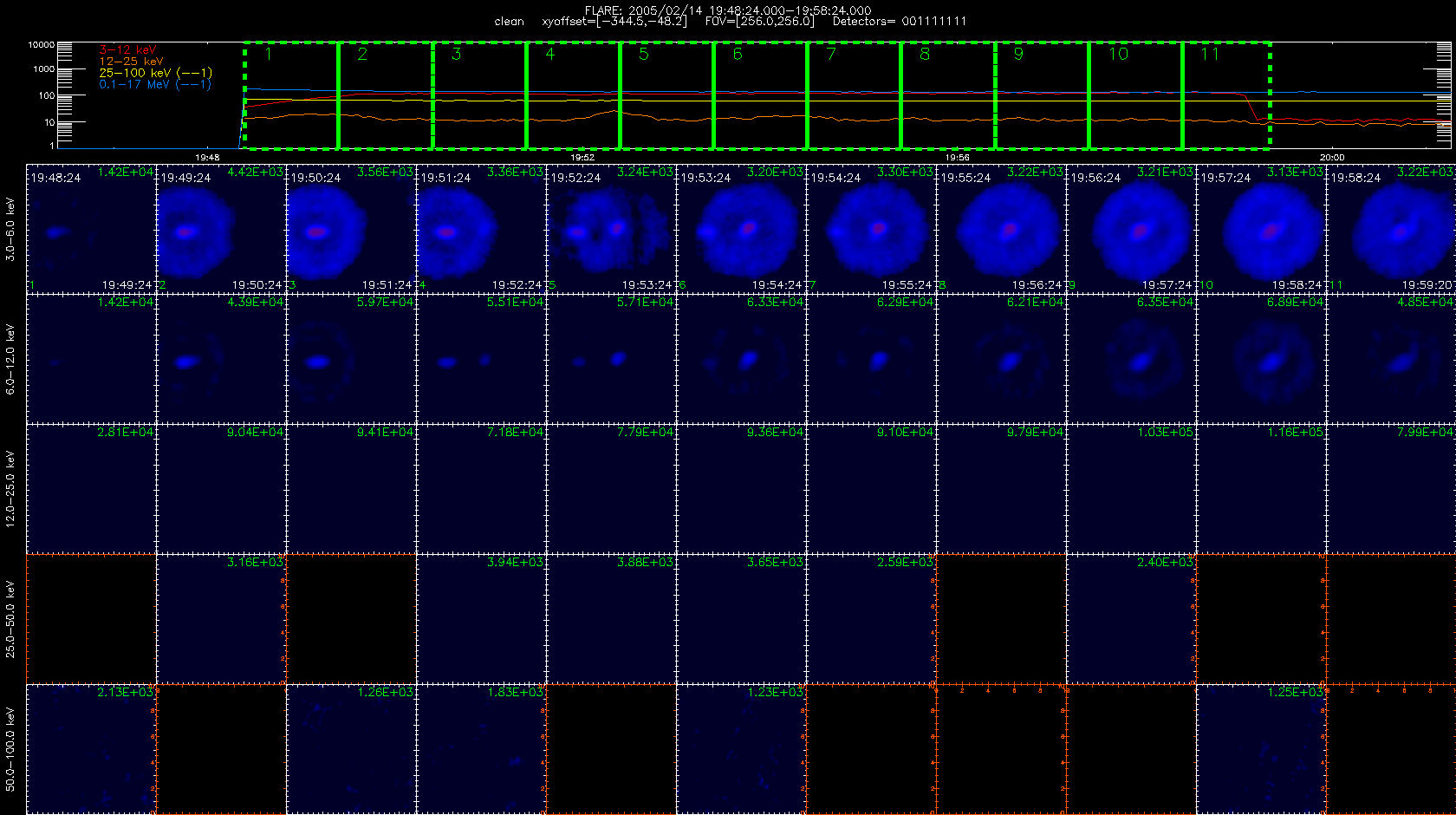
Task: Click the 6.29E+04 peak value text
Action: 906,302
